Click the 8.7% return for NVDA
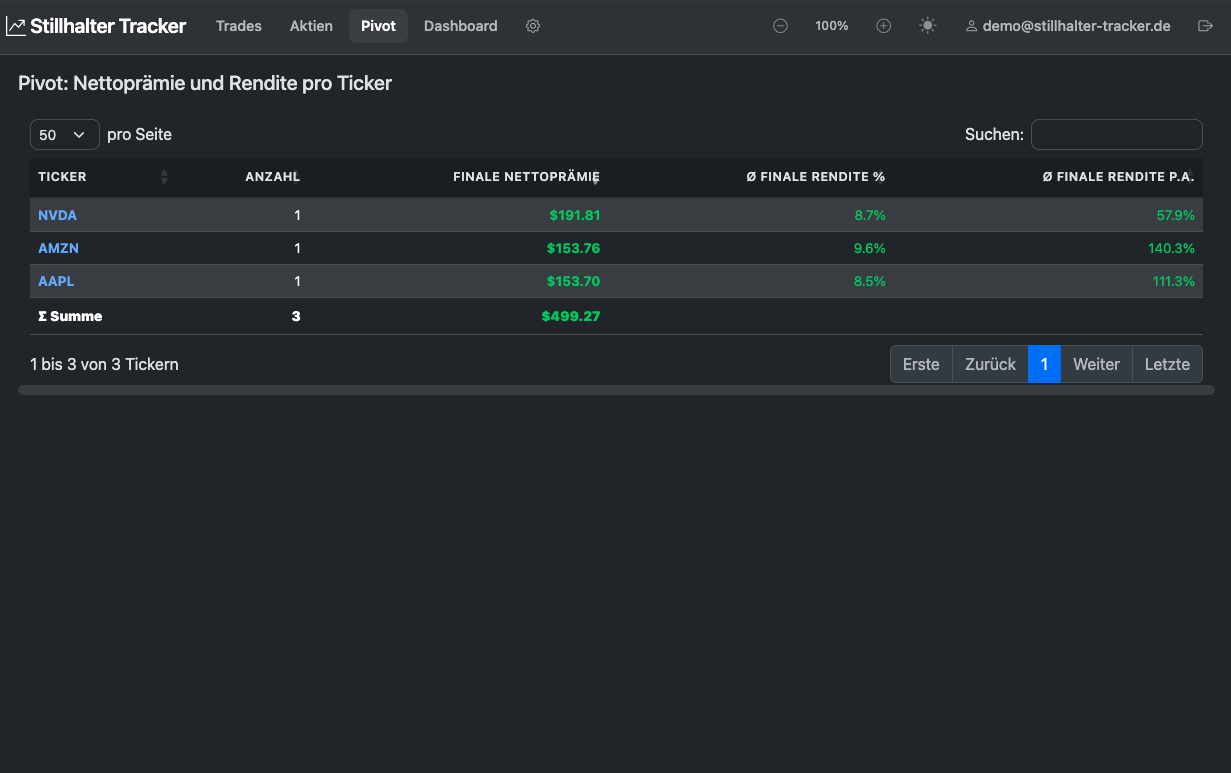The width and height of the screenshot is (1231, 773). tap(869, 215)
